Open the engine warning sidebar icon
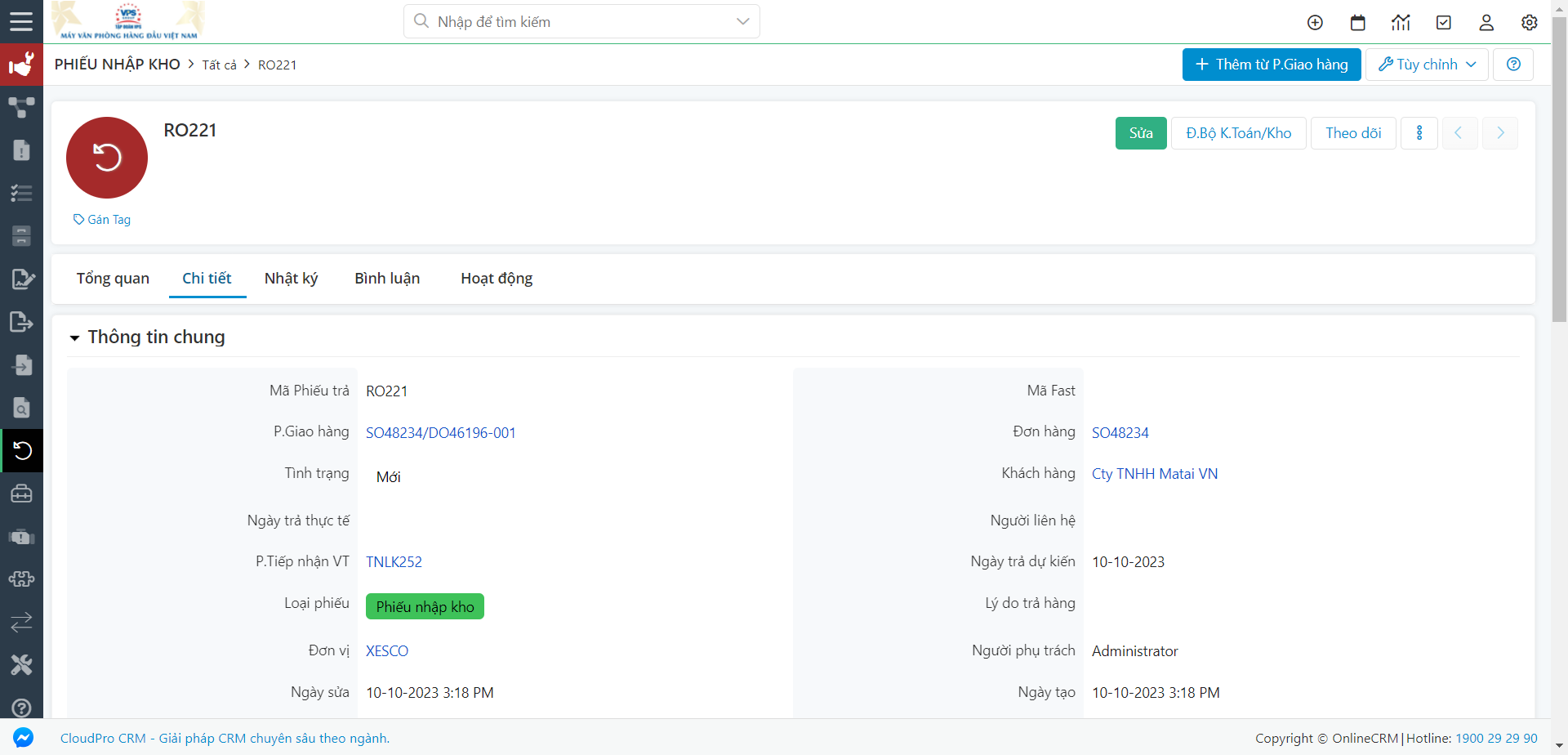 coord(21,537)
